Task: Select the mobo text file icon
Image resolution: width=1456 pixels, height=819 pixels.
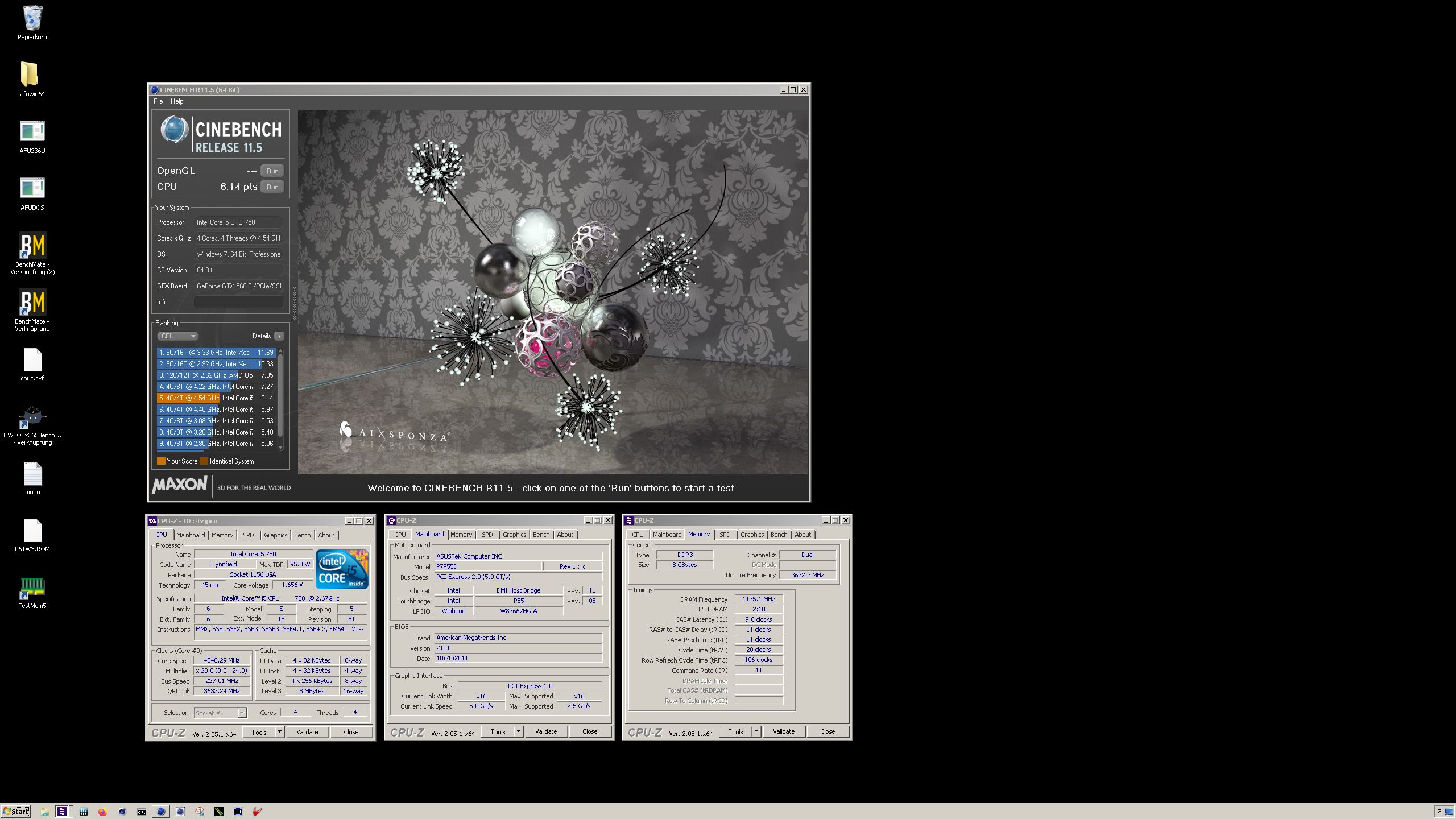Action: tap(32, 478)
